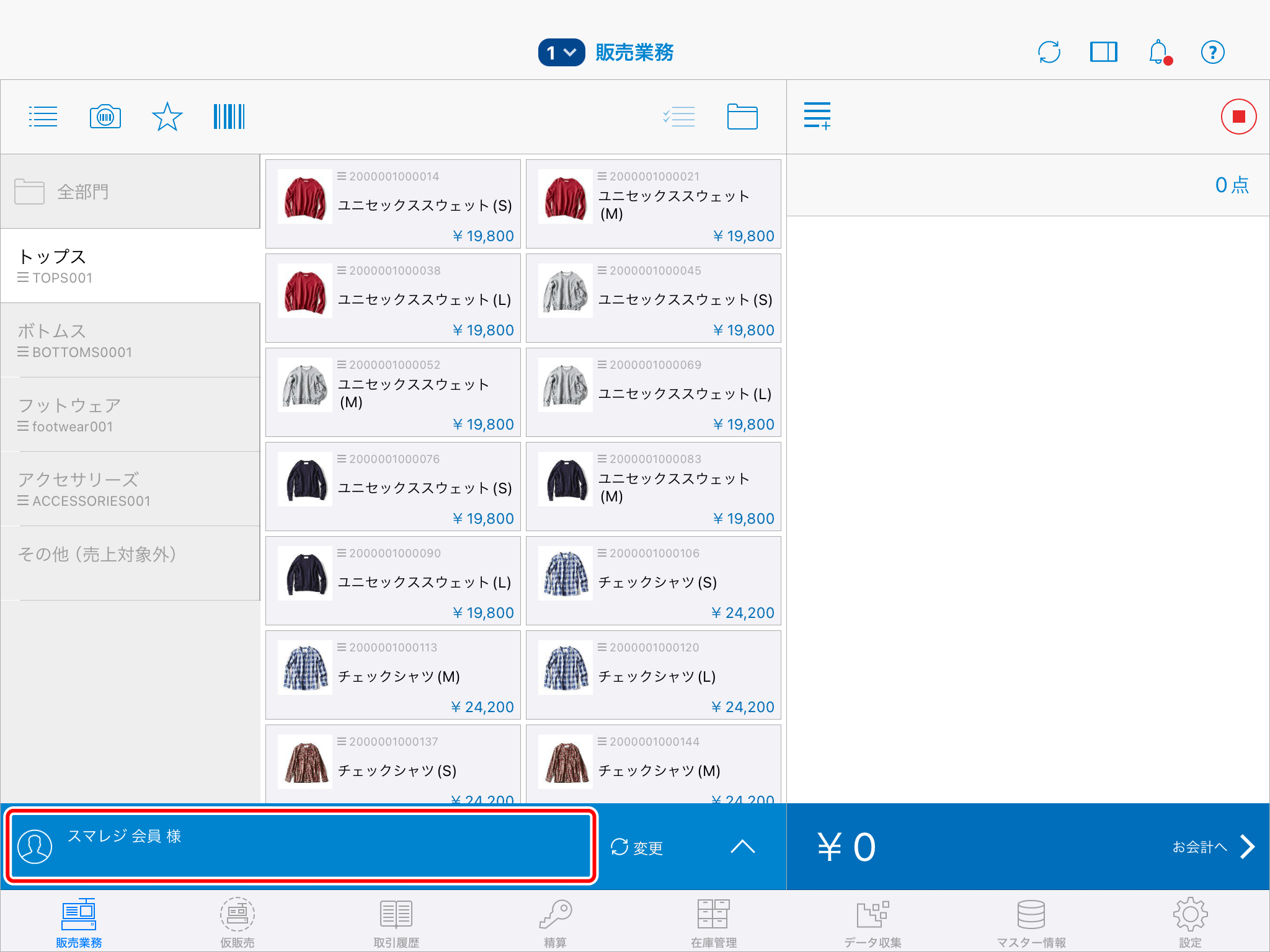Show favorites with the star icon
This screenshot has width=1270, height=952.
(x=167, y=117)
